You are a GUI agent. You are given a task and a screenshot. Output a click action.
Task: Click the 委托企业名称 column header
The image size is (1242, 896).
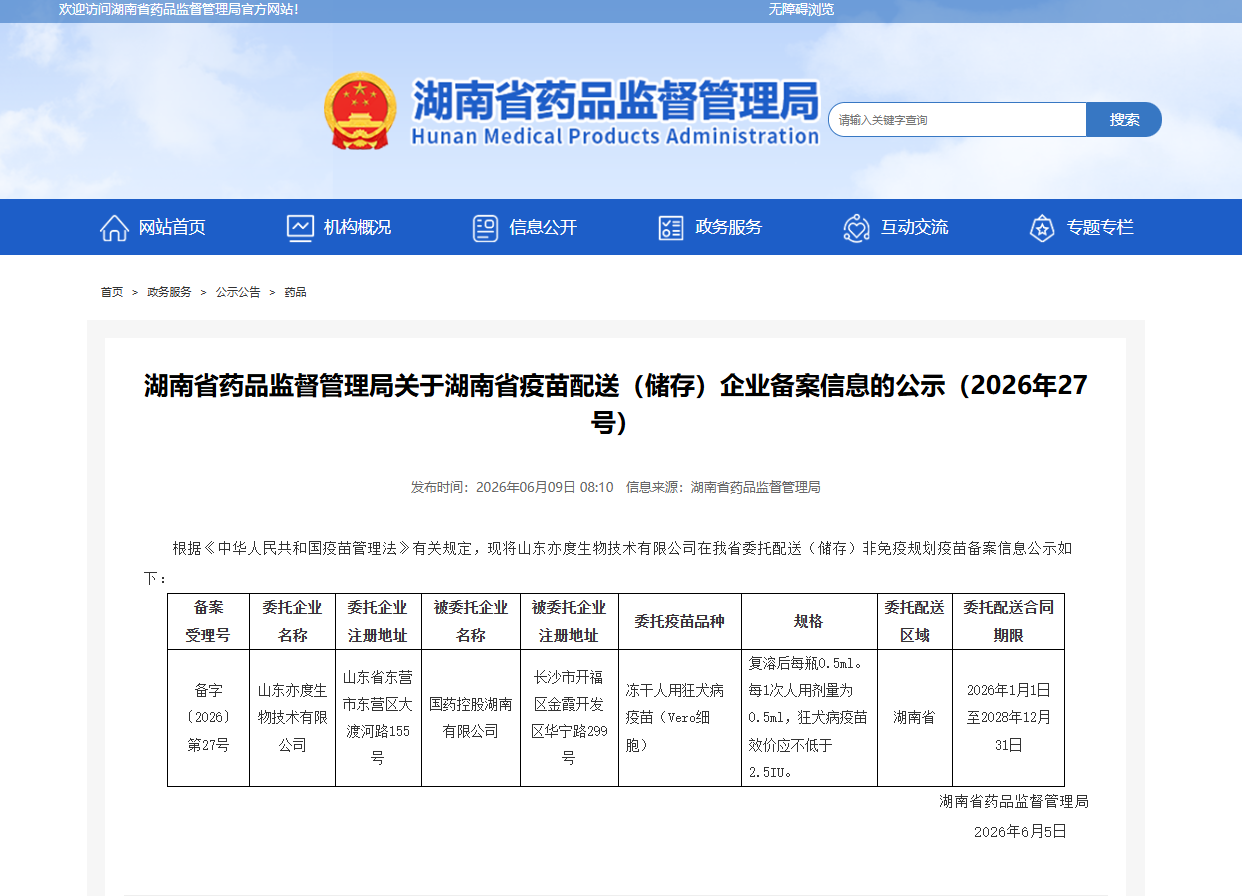pyautogui.click(x=292, y=621)
